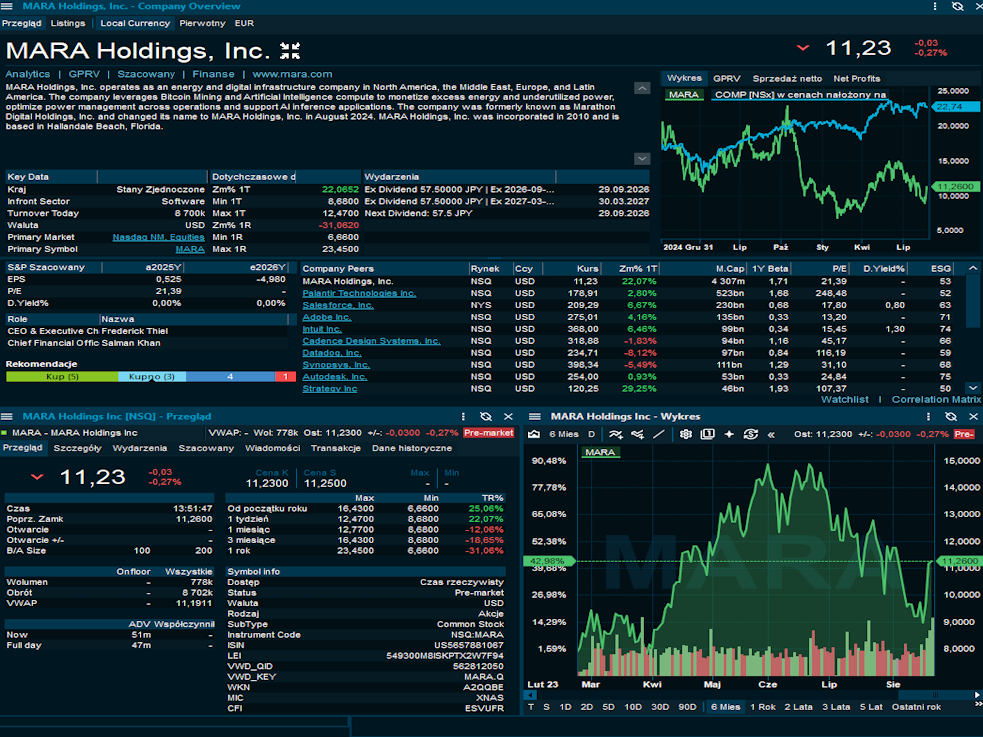Toggle link icon in Przegląd panel header
The height and width of the screenshot is (737, 983).
pos(485,417)
